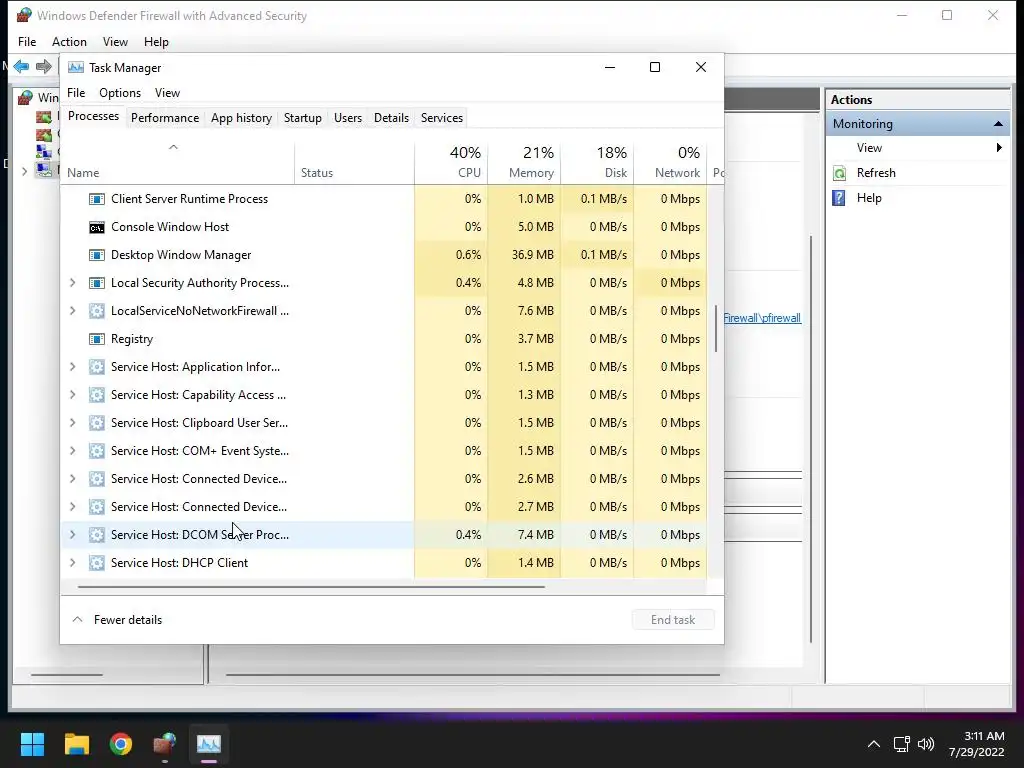Expand Service Host: Application Infor... row
1024x768 pixels.
pyautogui.click(x=72, y=367)
